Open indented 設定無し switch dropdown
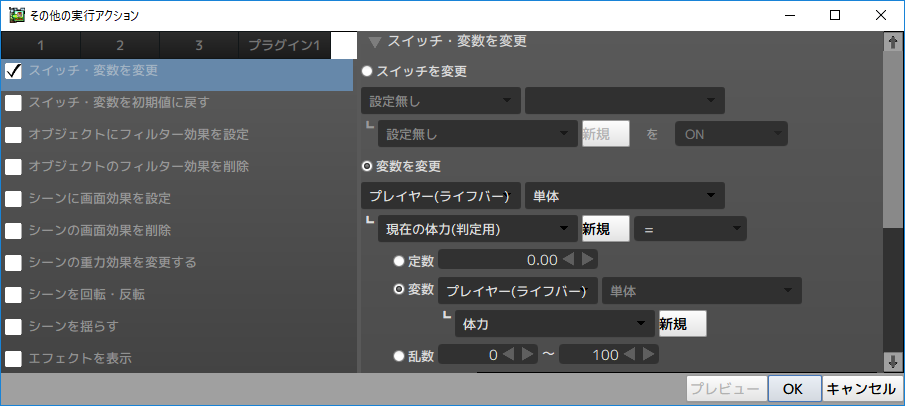 478,134
